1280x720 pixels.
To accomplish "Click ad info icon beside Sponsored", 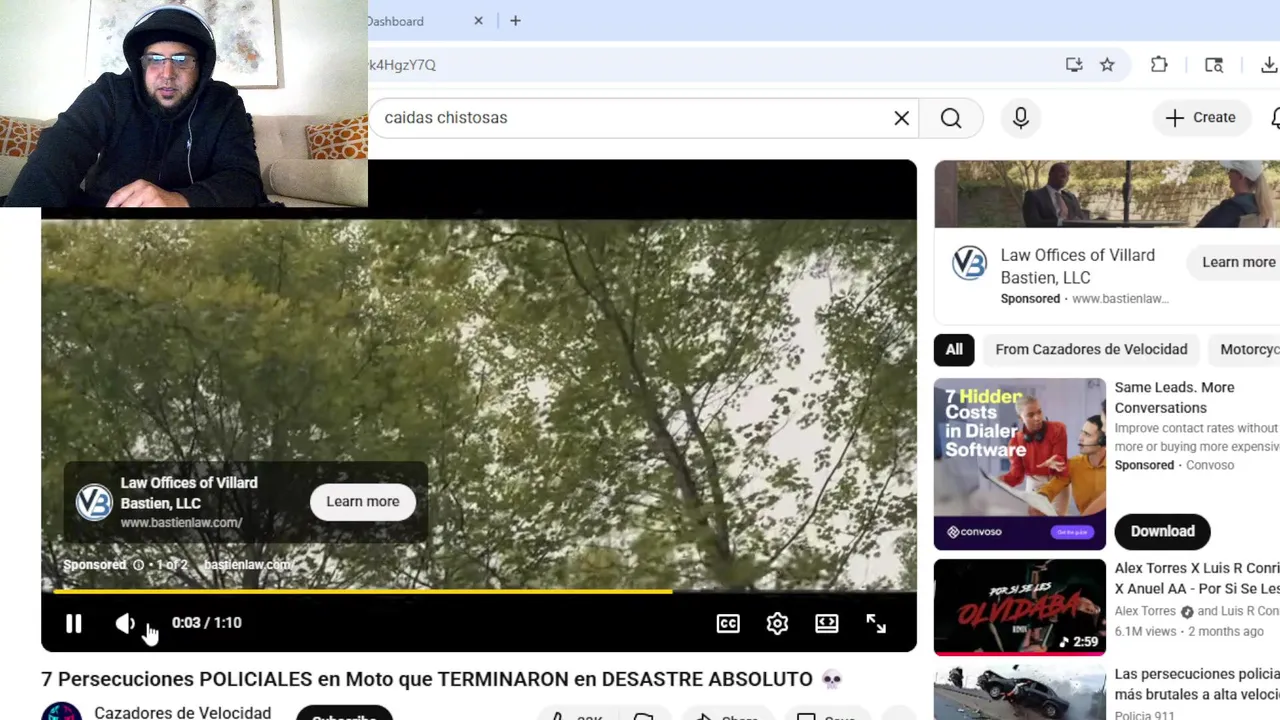I will pos(138,565).
